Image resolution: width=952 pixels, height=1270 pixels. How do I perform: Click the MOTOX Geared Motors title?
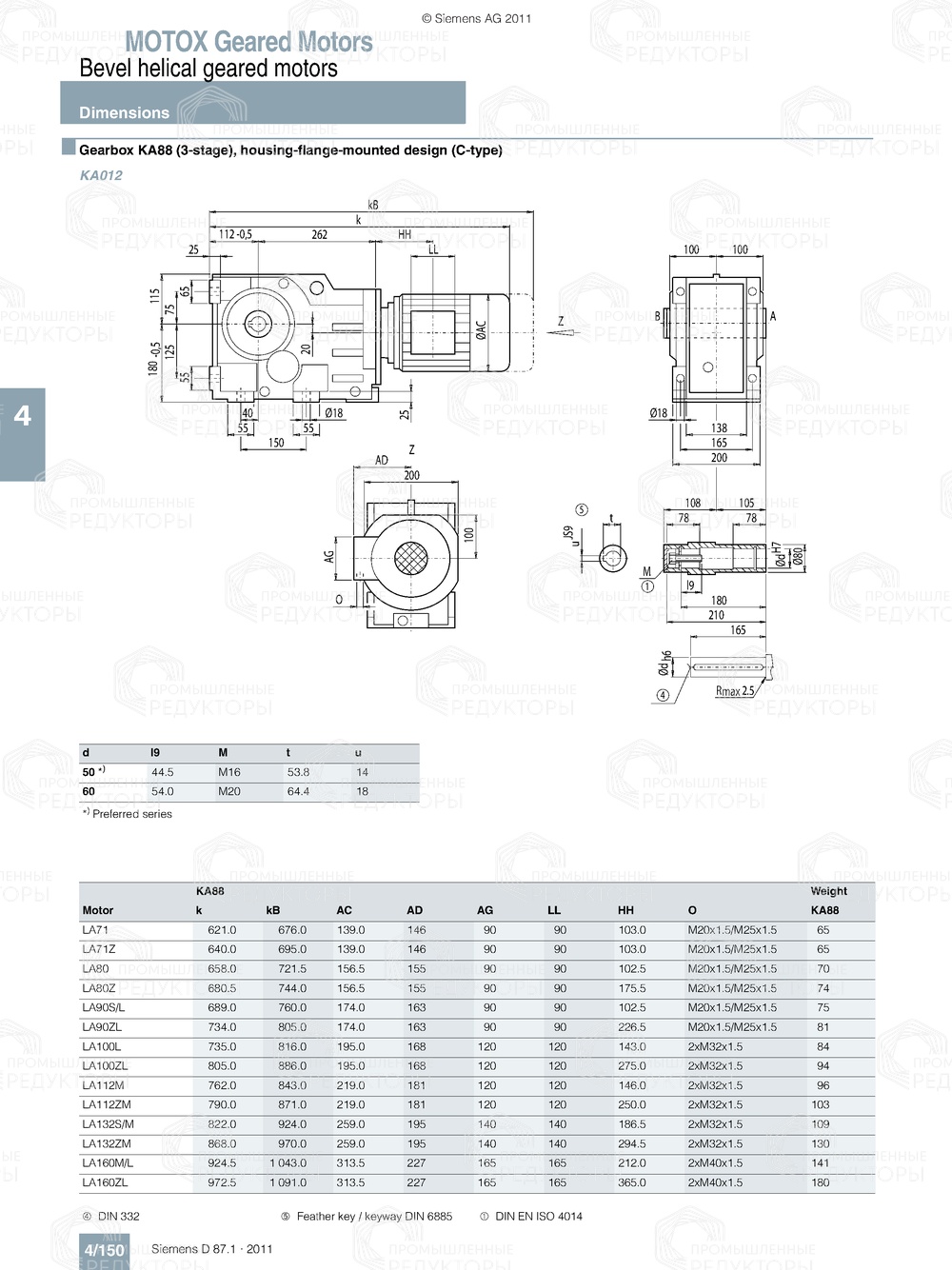(248, 42)
